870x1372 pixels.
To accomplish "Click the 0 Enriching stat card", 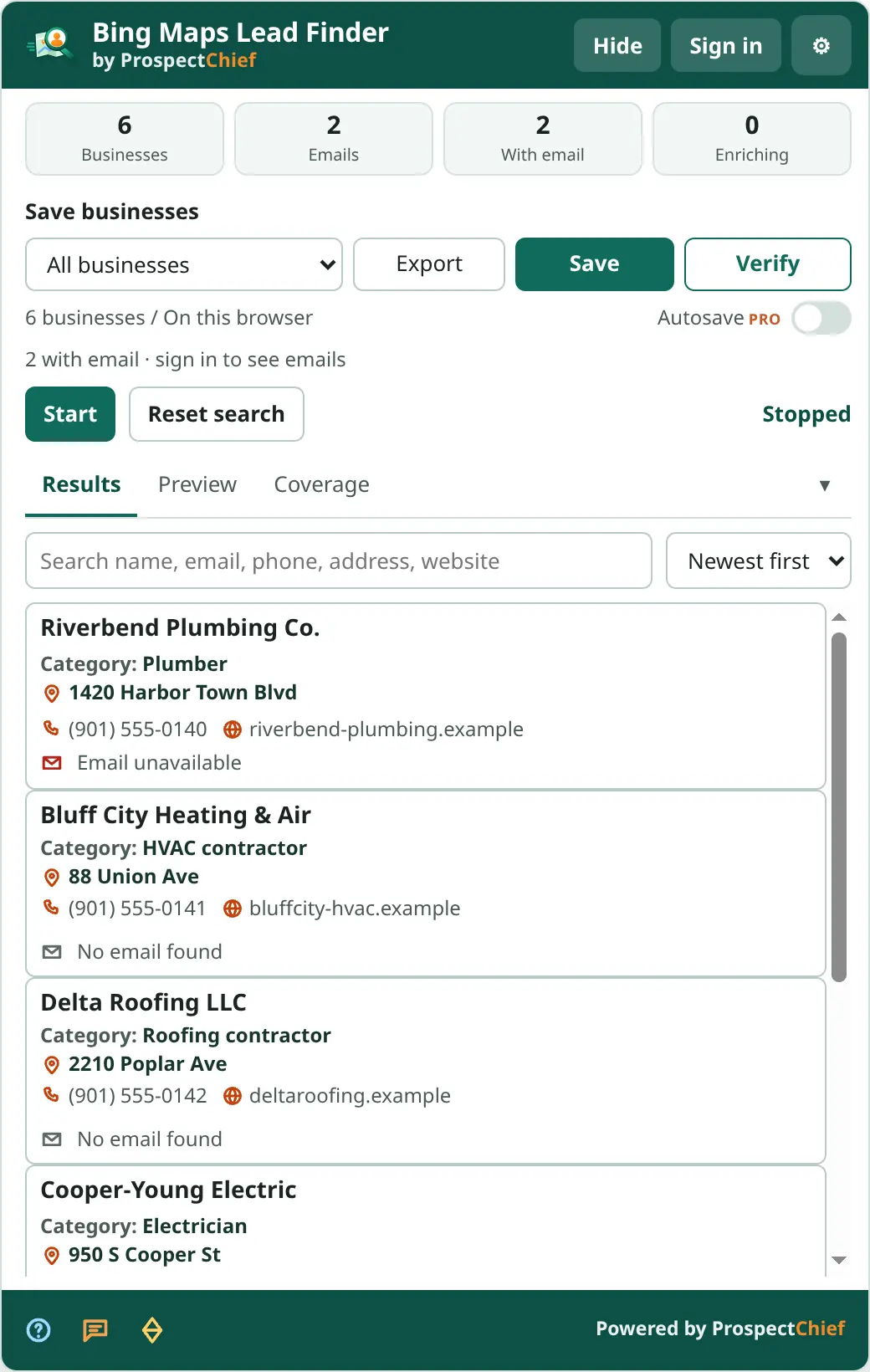I will pos(752,139).
